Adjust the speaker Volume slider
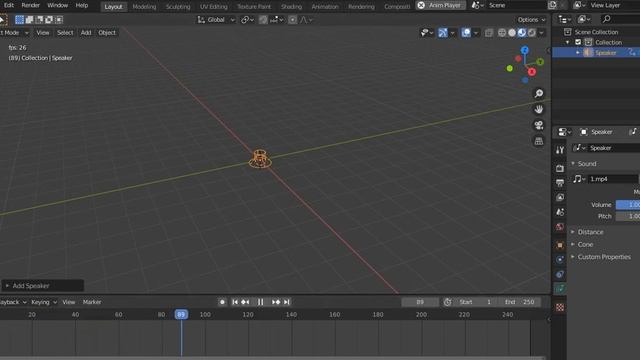This screenshot has width=640, height=360. (x=628, y=204)
